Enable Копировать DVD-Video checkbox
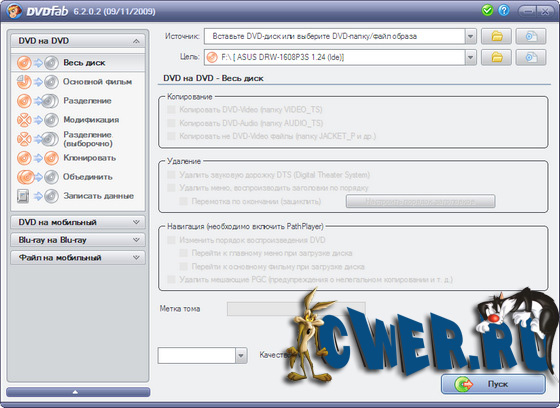 click(171, 109)
